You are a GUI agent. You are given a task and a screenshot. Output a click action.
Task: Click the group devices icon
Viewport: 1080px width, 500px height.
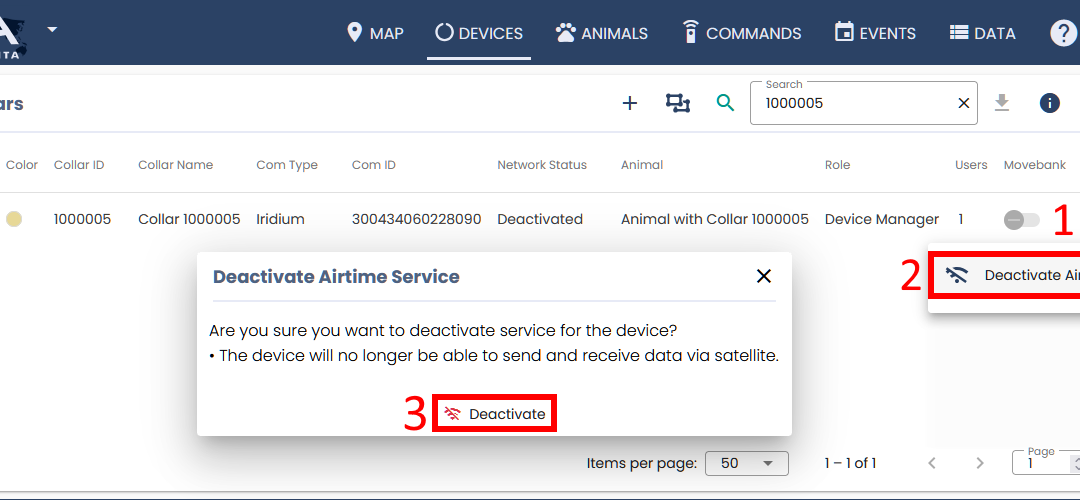point(678,103)
